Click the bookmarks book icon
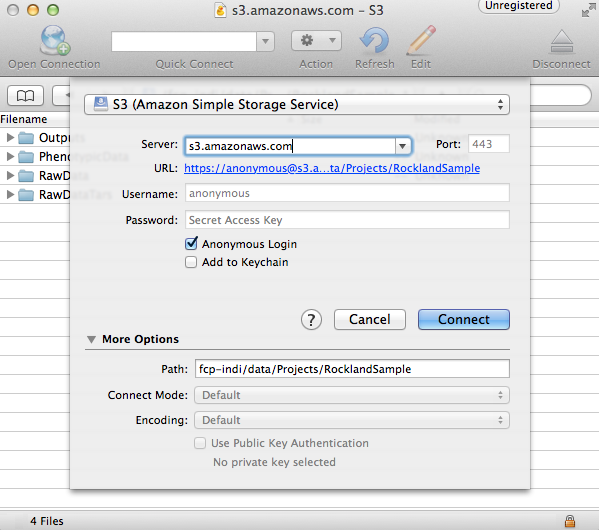 tap(26, 96)
